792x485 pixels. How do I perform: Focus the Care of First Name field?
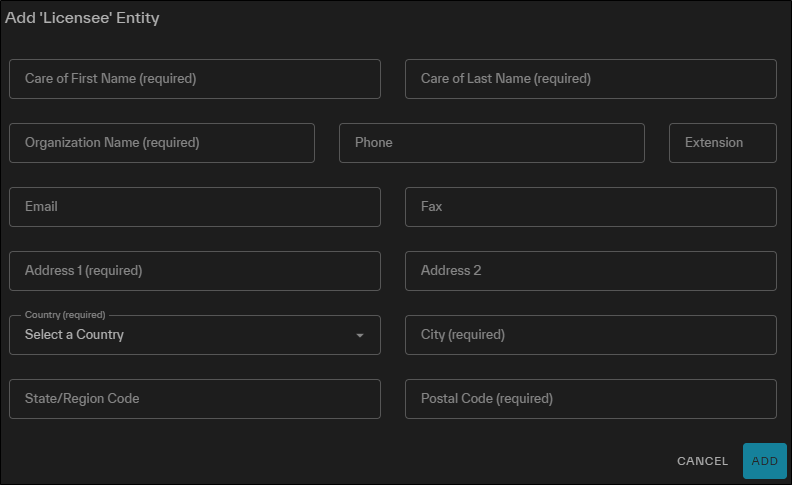[x=194, y=79]
